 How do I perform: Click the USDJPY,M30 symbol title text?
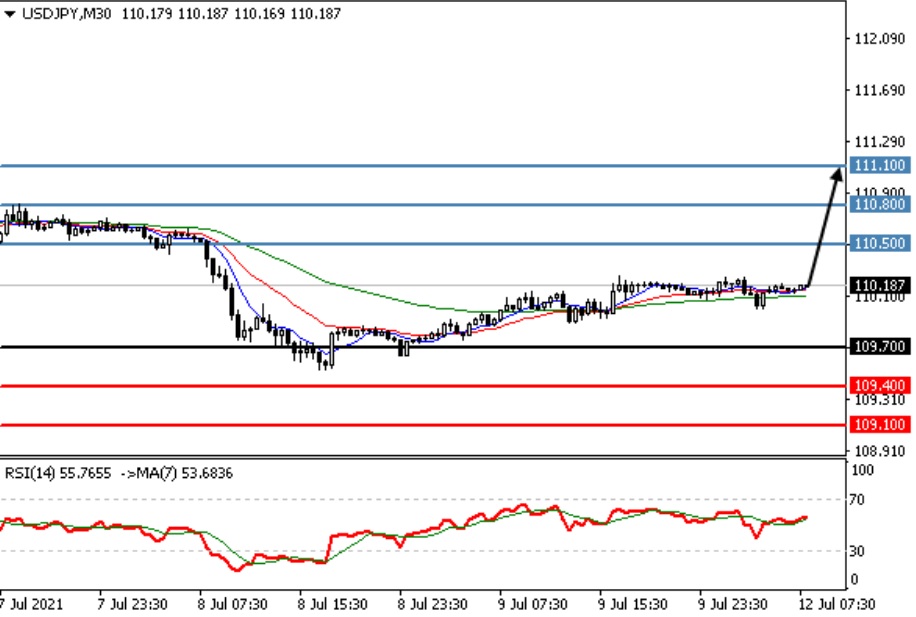coord(66,13)
